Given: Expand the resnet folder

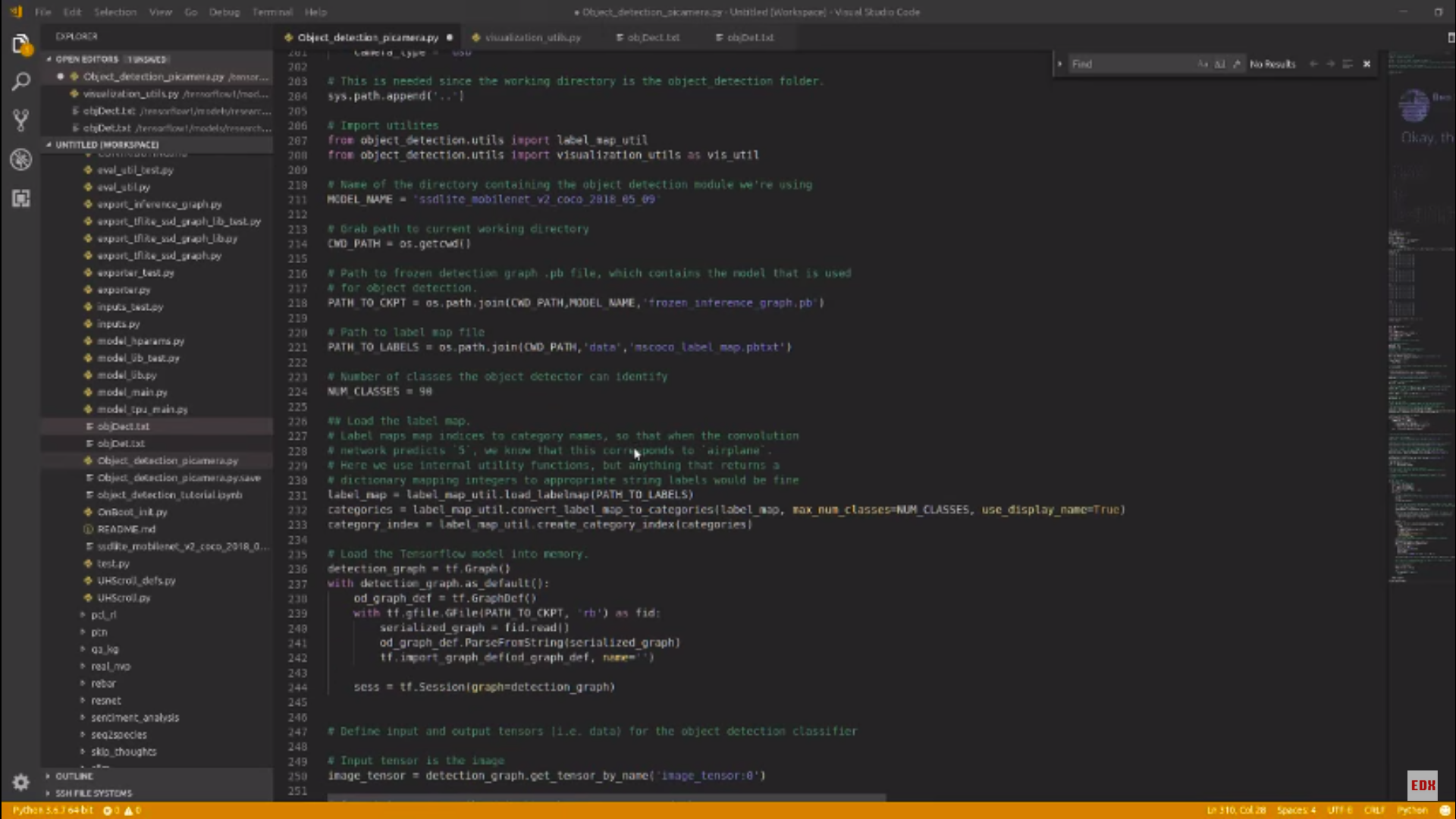Looking at the screenshot, I should (x=105, y=701).
